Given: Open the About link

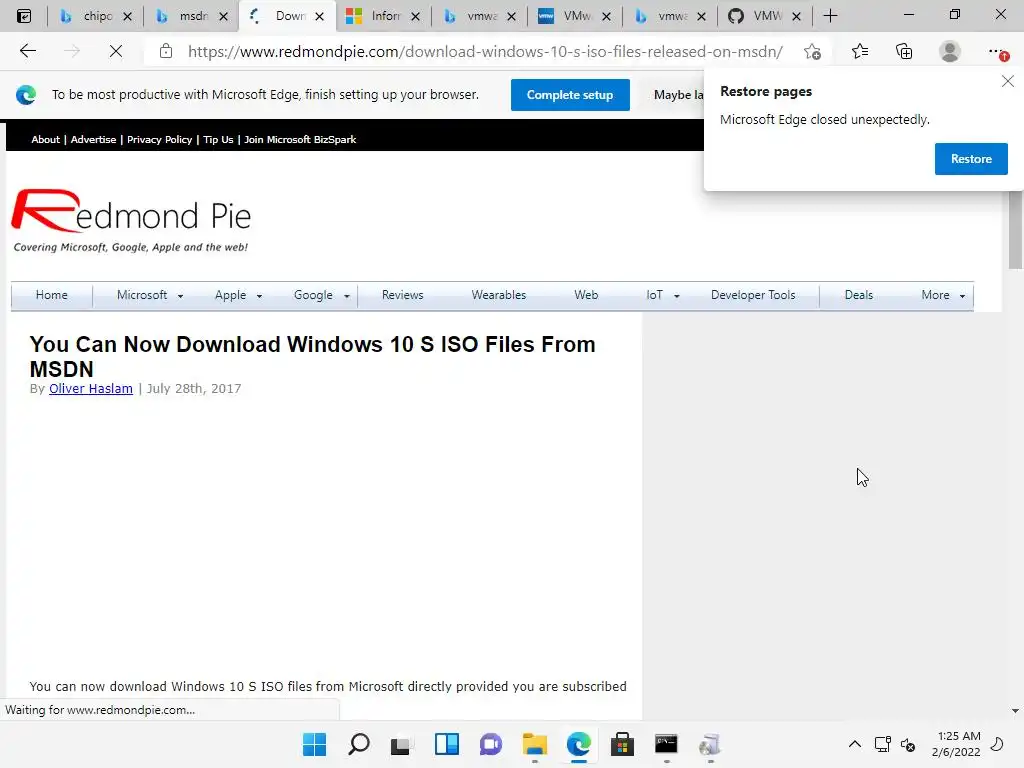Looking at the screenshot, I should [x=46, y=139].
